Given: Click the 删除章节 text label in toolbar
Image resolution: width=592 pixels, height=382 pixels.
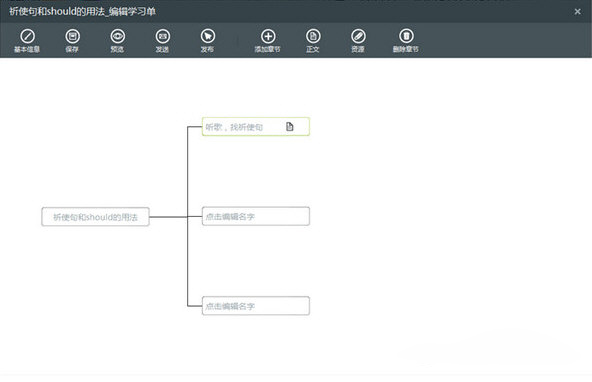Looking at the screenshot, I should (406, 49).
